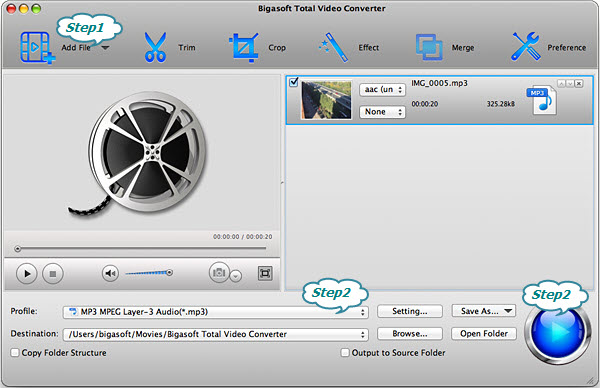Click the Effect label in toolbar
This screenshot has height=388, width=600.
(x=368, y=47)
